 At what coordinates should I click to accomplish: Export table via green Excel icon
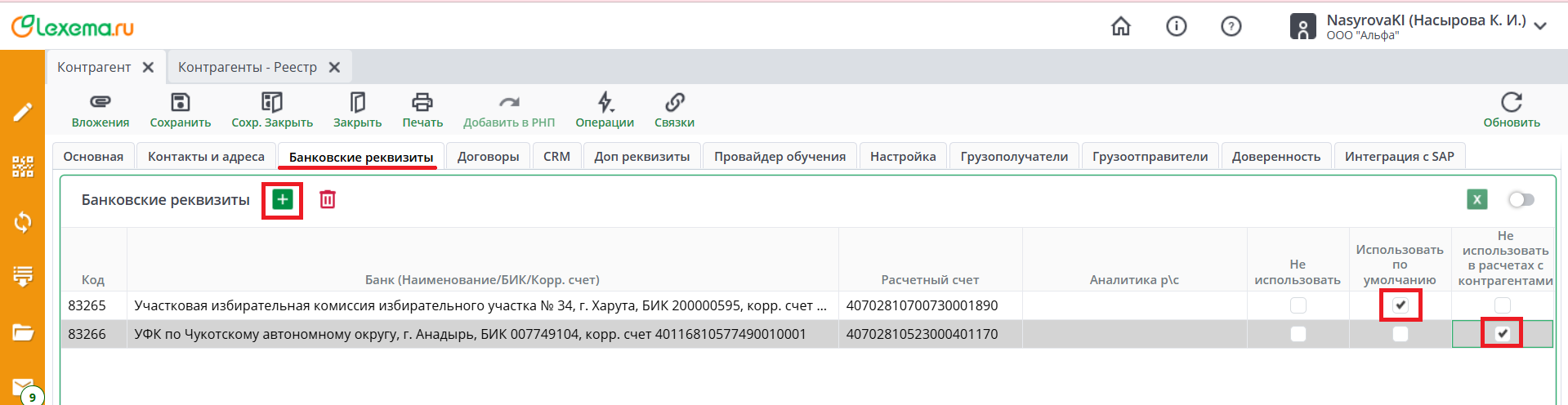pos(1476,200)
